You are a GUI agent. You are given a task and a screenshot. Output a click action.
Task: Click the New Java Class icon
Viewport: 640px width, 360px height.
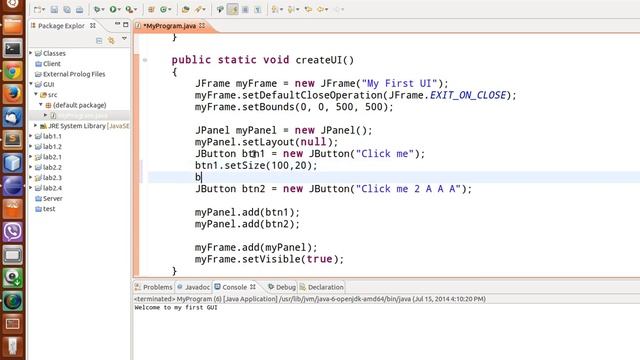point(164,9)
